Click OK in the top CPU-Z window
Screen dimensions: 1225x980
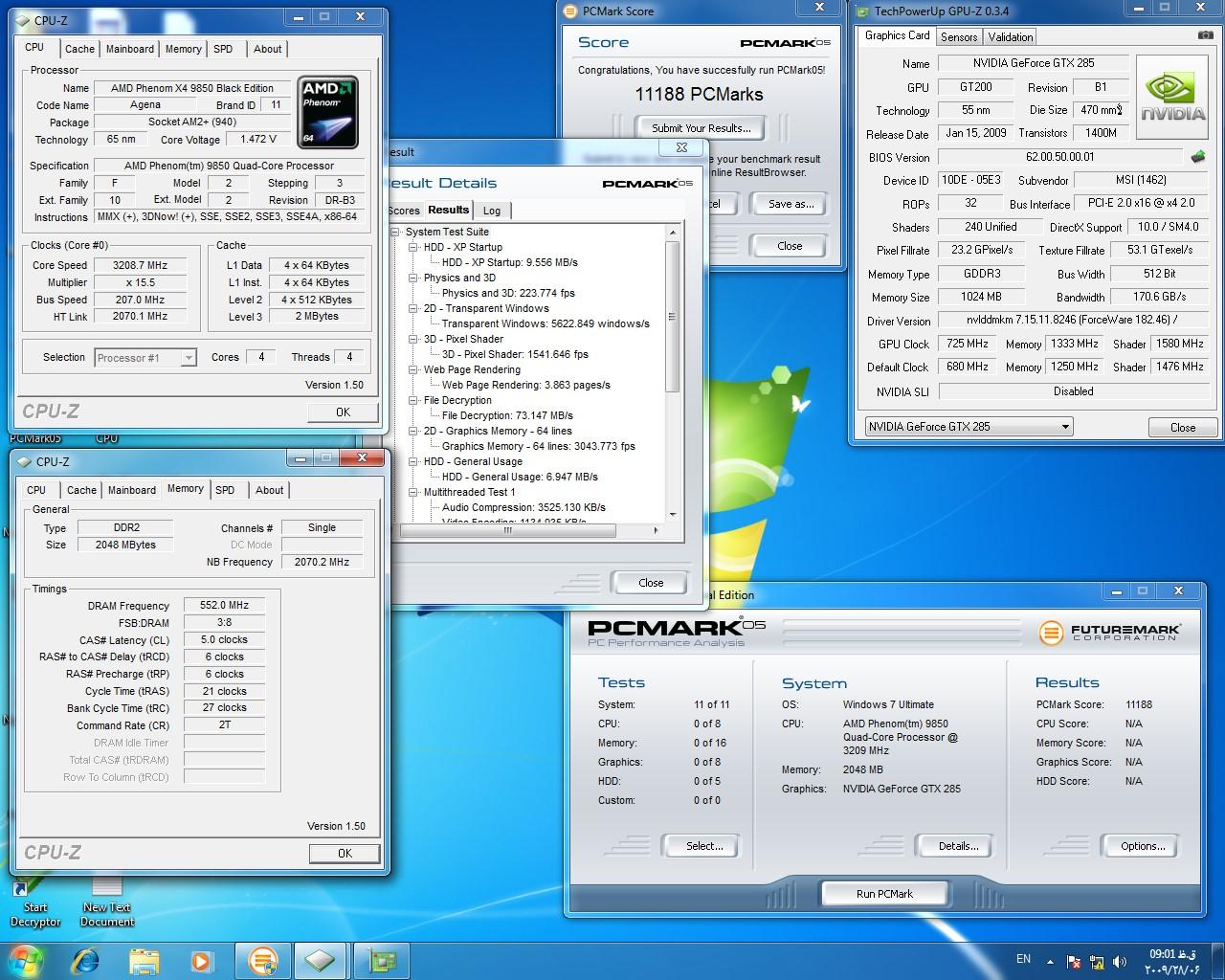pyautogui.click(x=343, y=412)
